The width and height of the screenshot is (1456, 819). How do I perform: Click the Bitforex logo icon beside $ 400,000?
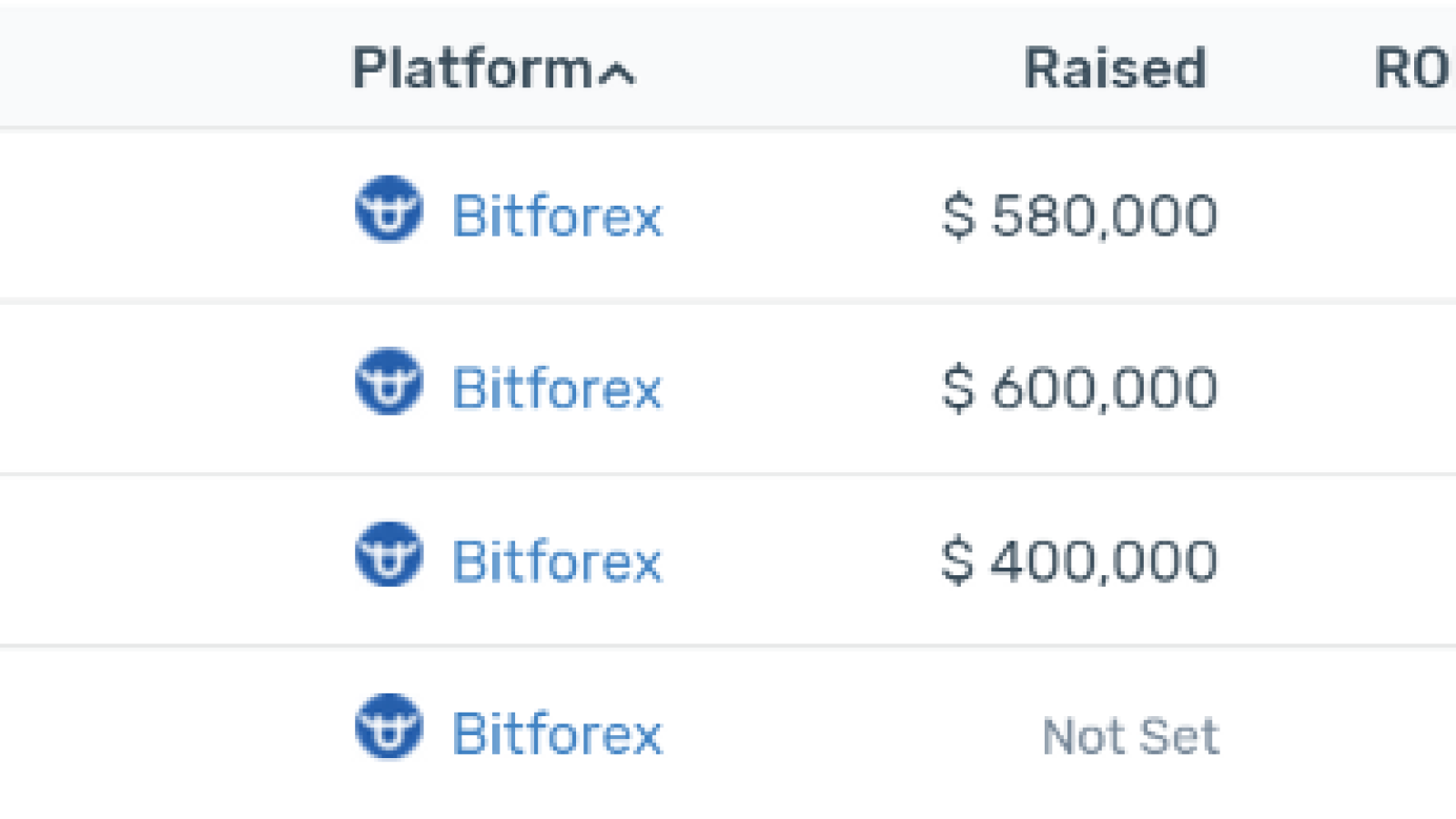pos(389,554)
